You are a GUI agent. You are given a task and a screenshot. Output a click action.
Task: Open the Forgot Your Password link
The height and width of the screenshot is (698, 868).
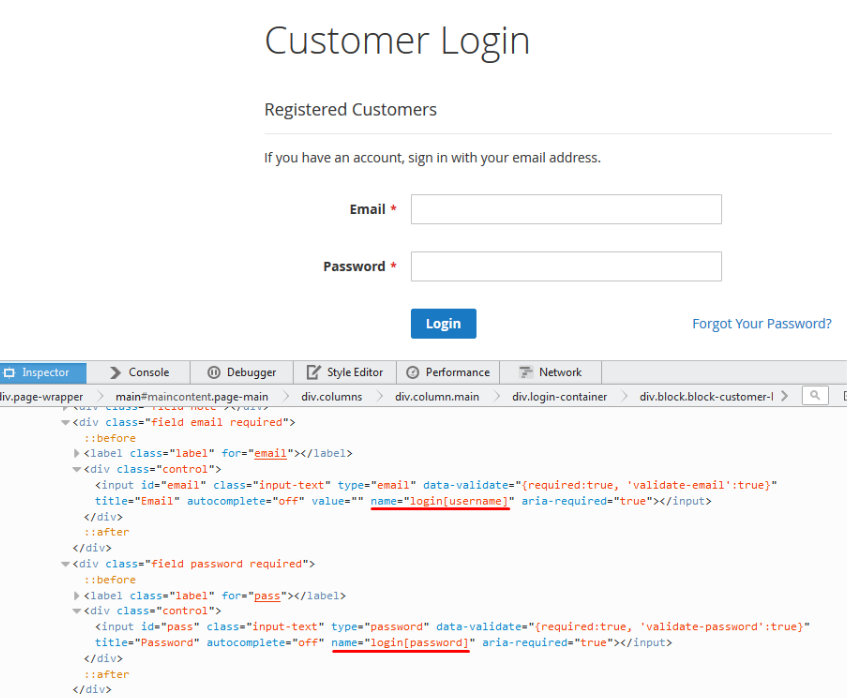coord(762,324)
